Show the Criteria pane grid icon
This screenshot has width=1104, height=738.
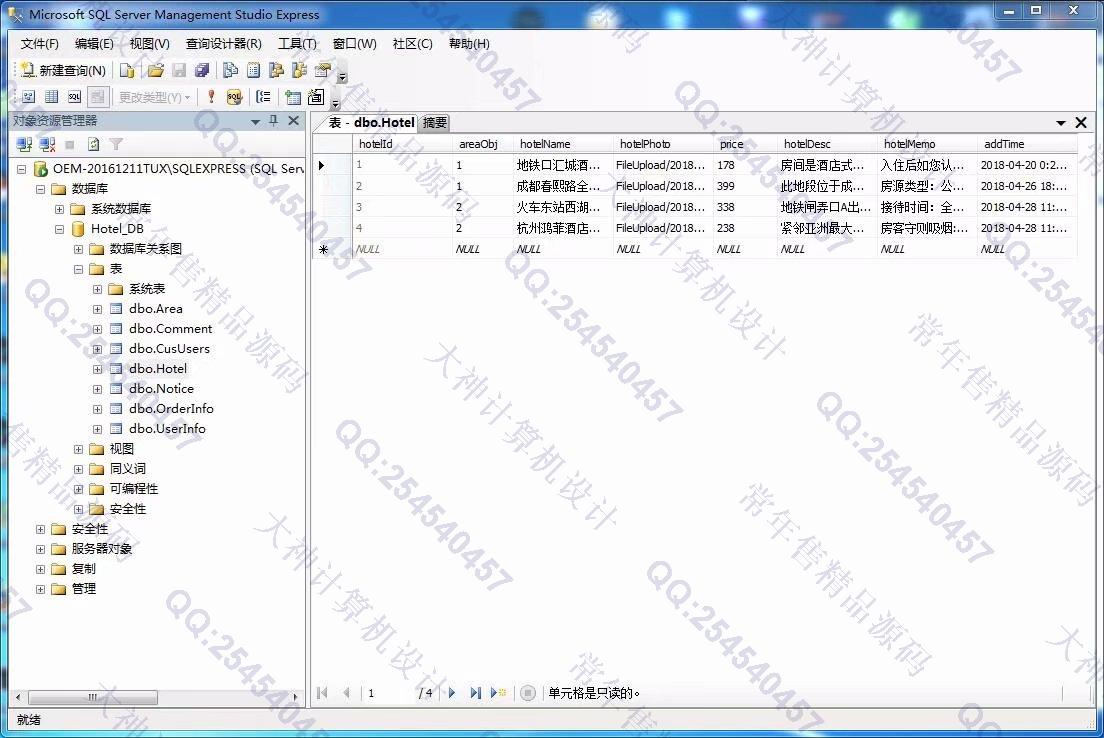[x=51, y=97]
